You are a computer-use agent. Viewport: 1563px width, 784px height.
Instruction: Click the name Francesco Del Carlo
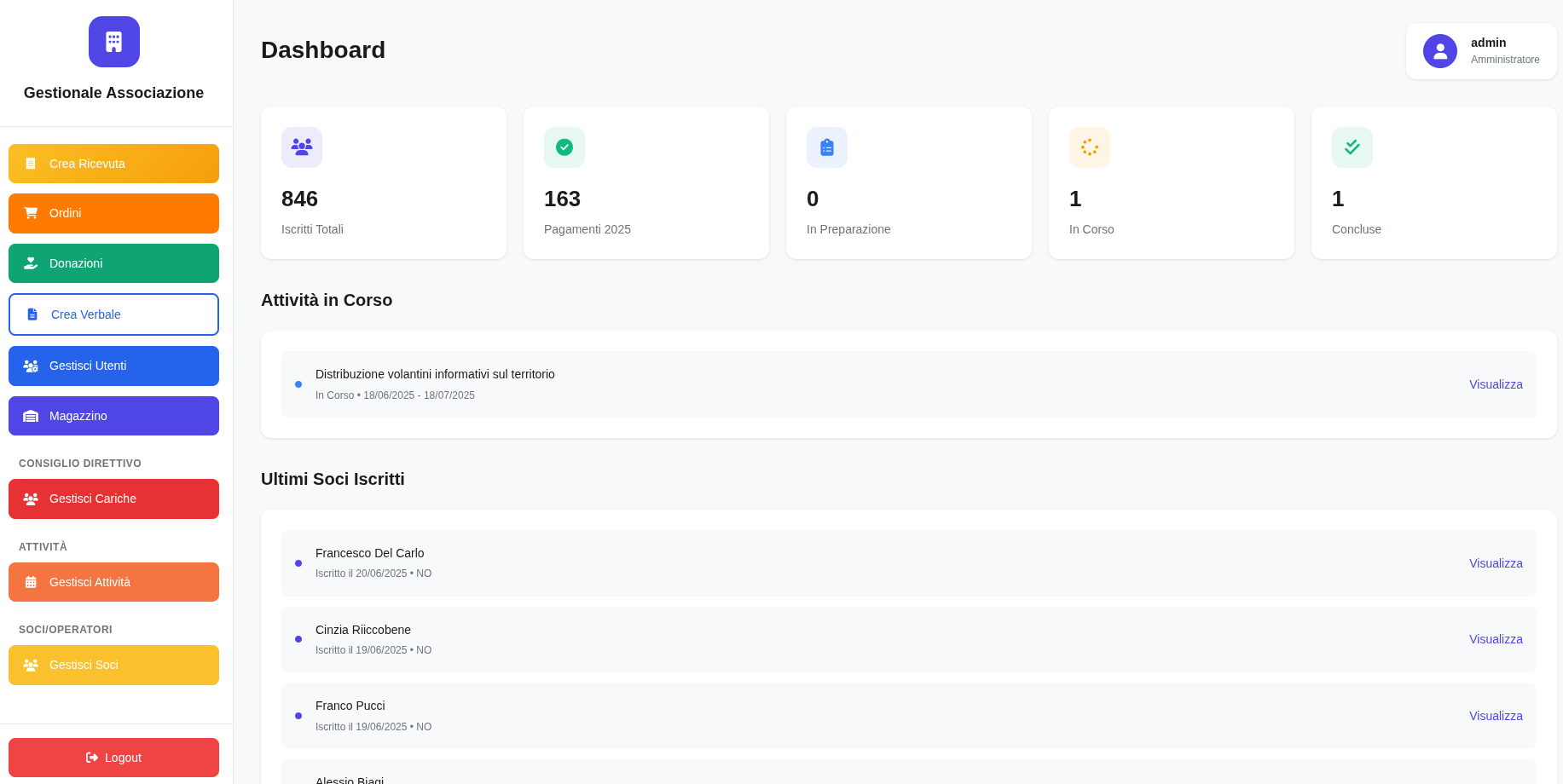(x=369, y=553)
